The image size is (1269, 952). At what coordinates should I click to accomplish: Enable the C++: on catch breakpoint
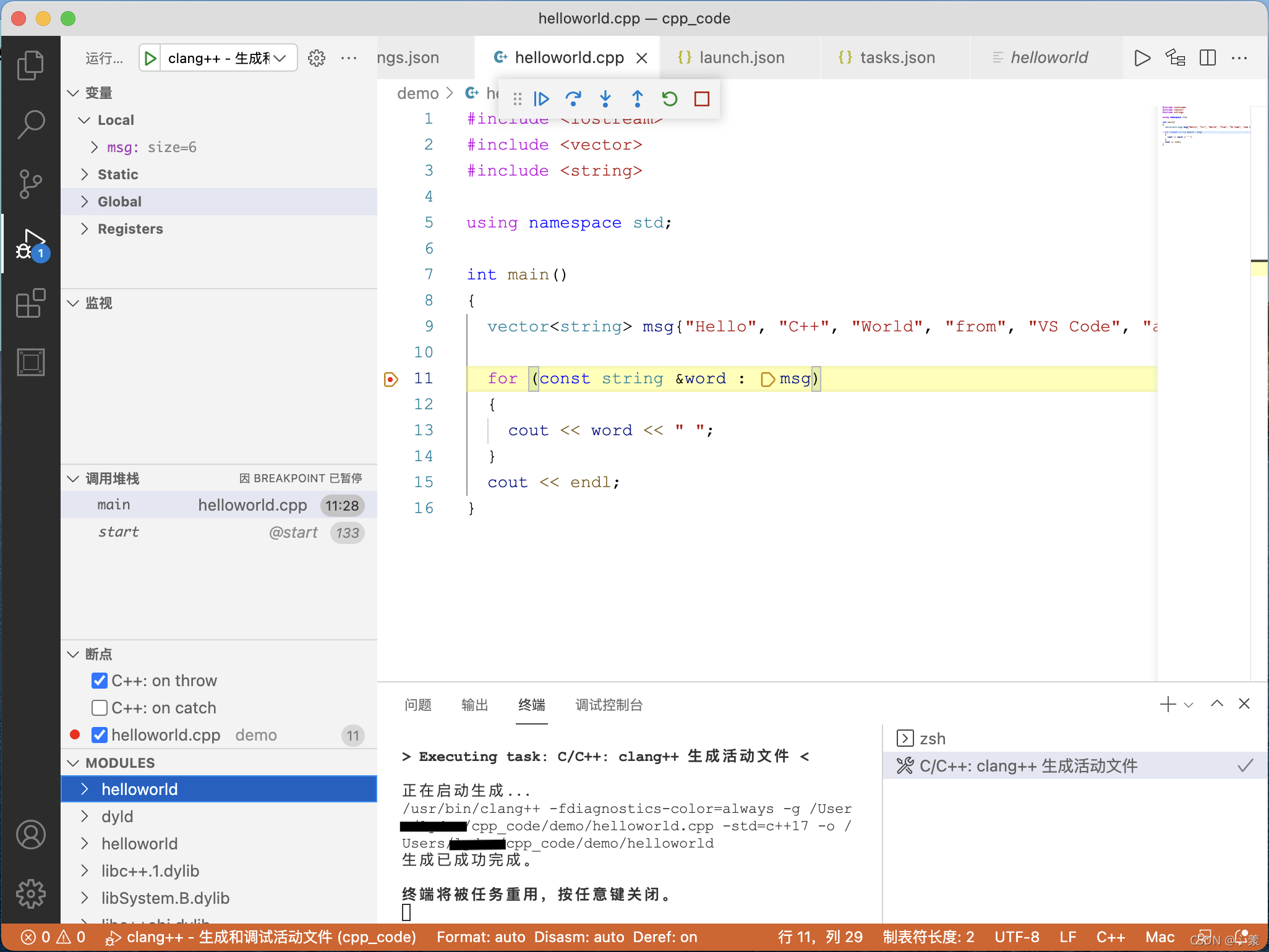[x=100, y=708]
